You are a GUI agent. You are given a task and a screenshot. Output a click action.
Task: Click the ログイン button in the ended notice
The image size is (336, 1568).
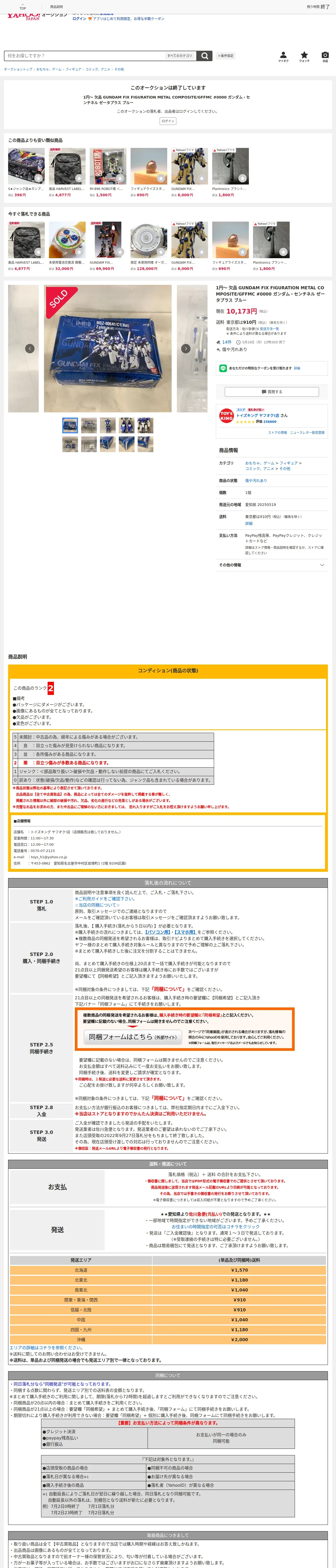click(168, 121)
